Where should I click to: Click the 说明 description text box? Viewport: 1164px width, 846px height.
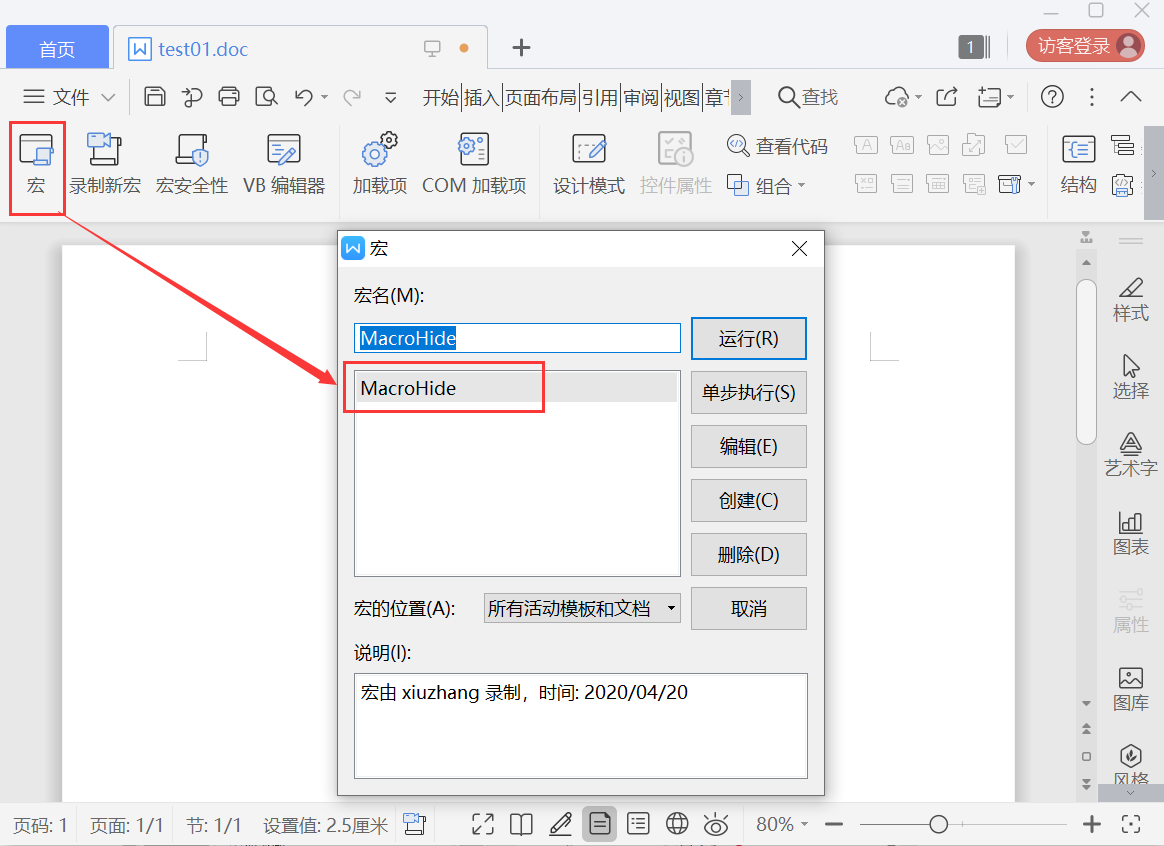click(581, 726)
